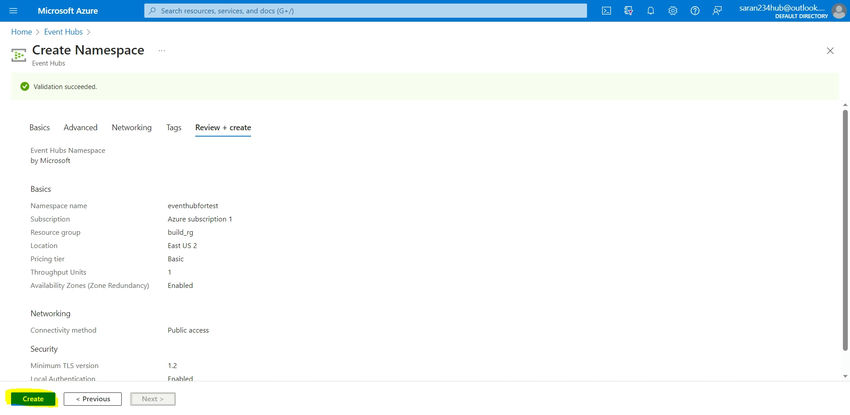Click the by Microsoft publisher text
The height and width of the screenshot is (415, 850).
50,161
